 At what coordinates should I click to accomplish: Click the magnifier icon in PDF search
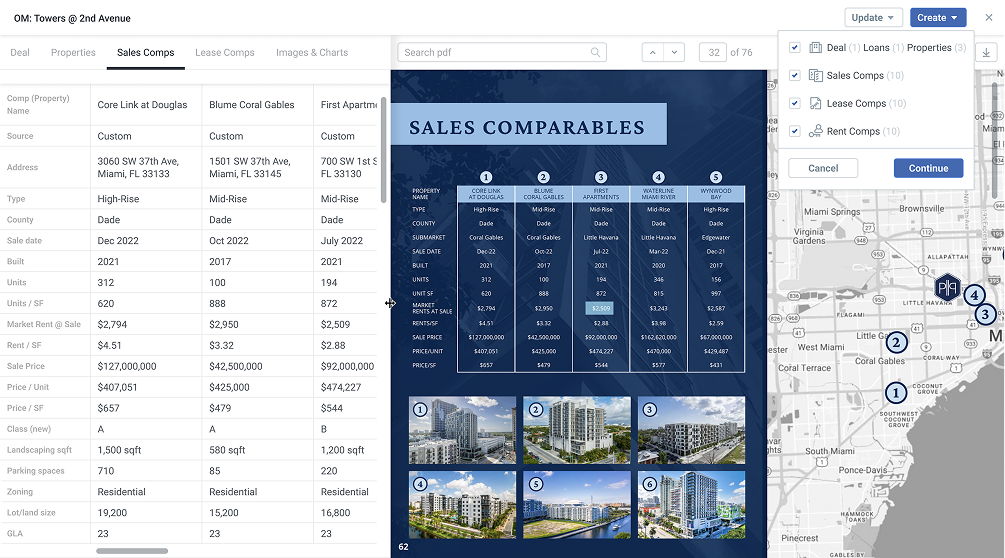click(596, 53)
